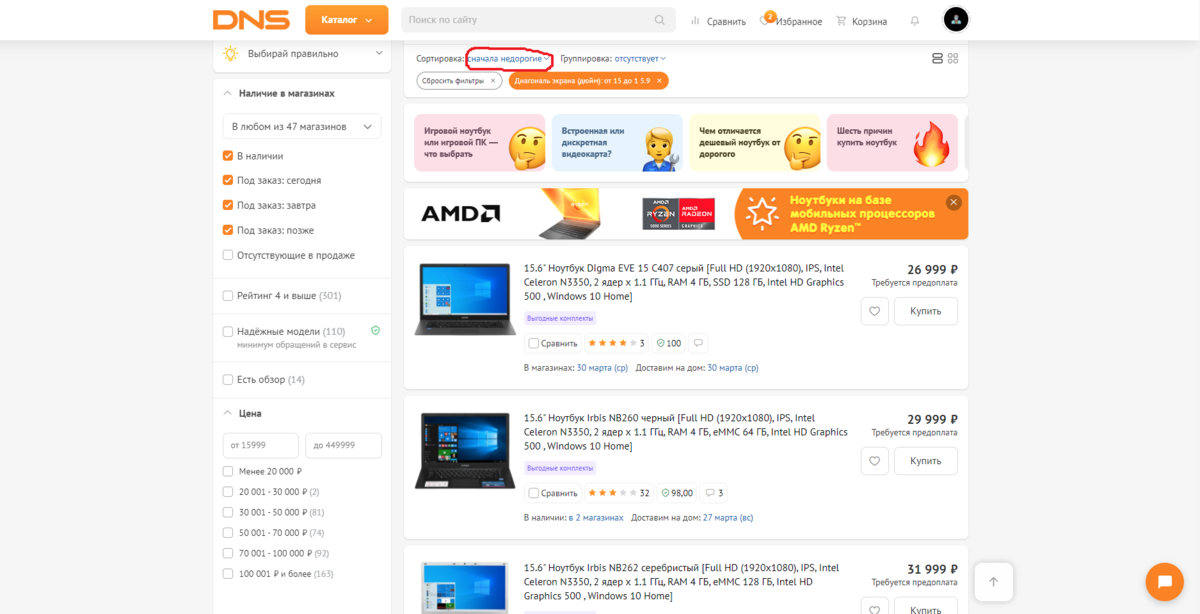The height and width of the screenshot is (614, 1200).
Task: Click the Выбирай правильно lightbulb icon
Action: 231,53
